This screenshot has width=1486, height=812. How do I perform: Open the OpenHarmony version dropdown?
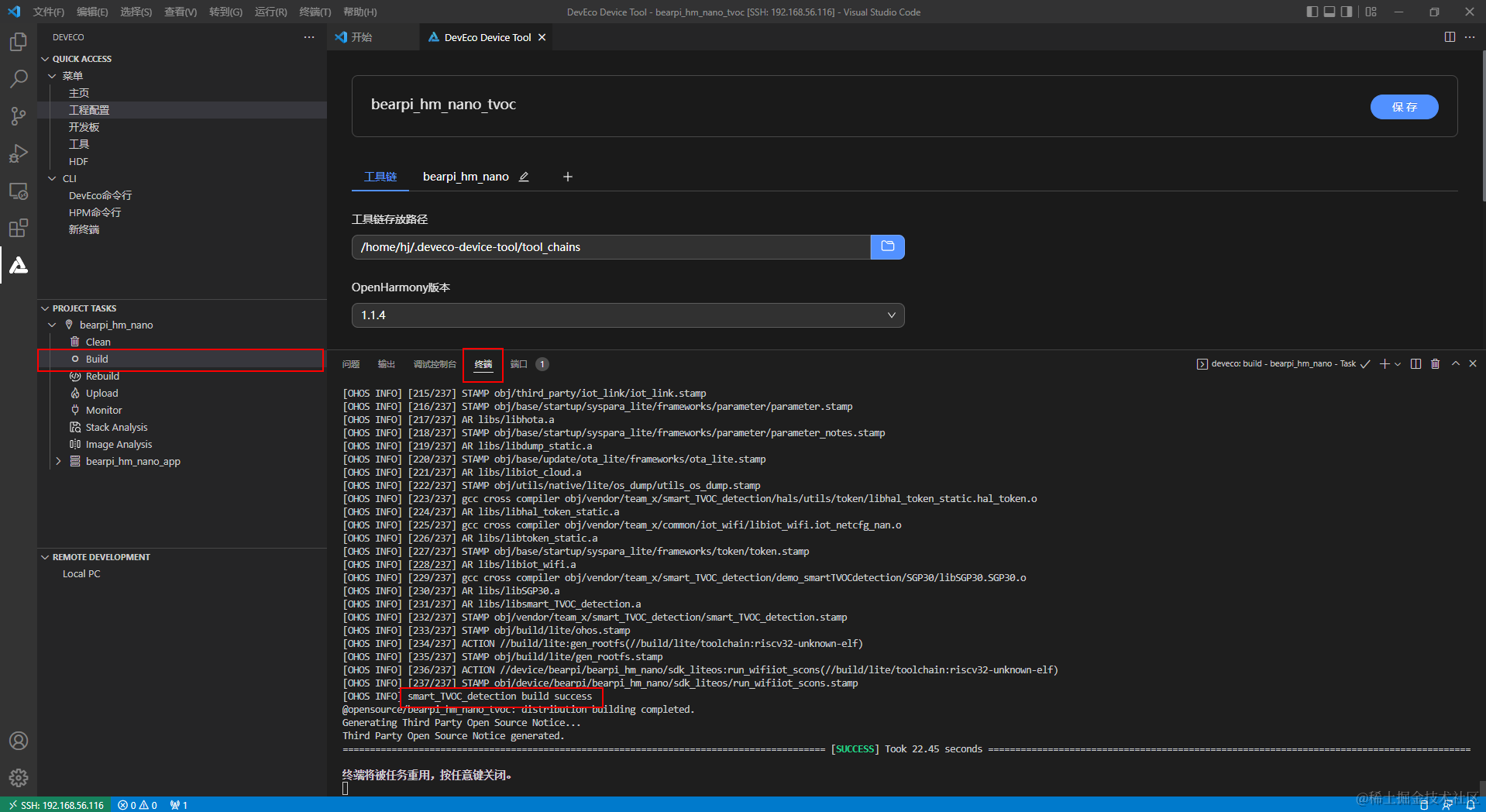628,315
